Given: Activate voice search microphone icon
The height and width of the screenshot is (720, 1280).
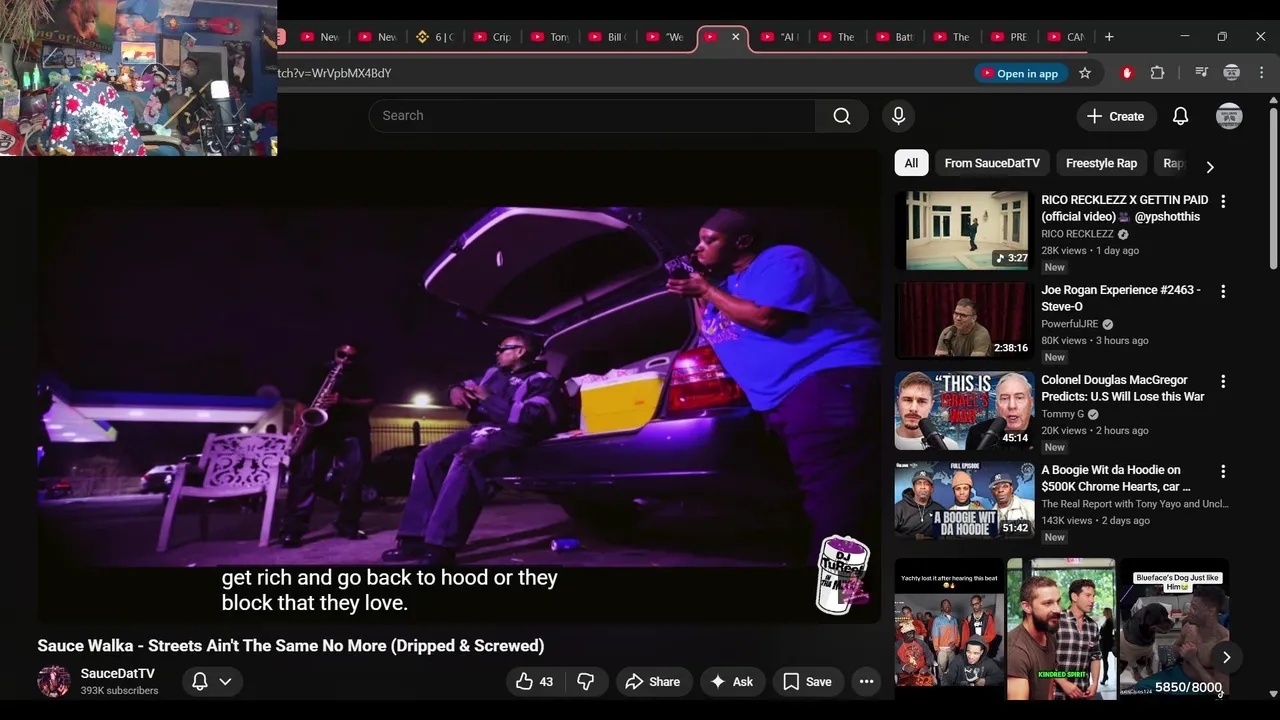Looking at the screenshot, I should 898,116.
